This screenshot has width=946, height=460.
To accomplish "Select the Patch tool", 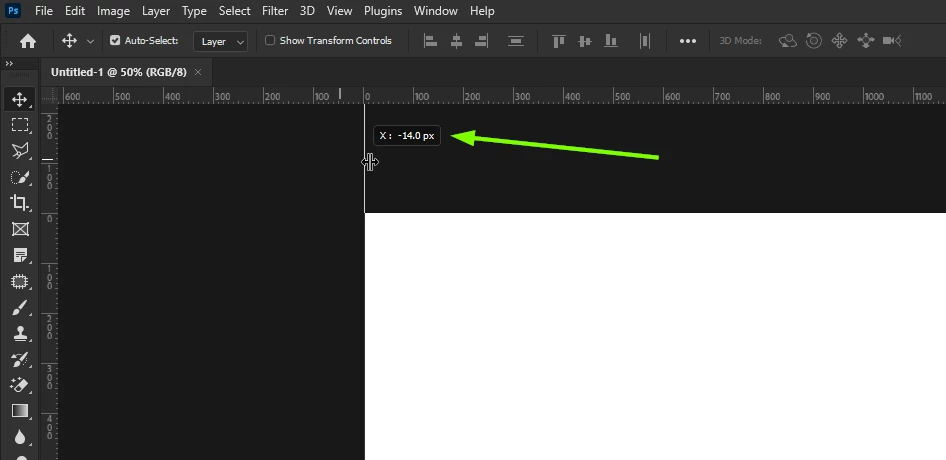I will click(19, 281).
